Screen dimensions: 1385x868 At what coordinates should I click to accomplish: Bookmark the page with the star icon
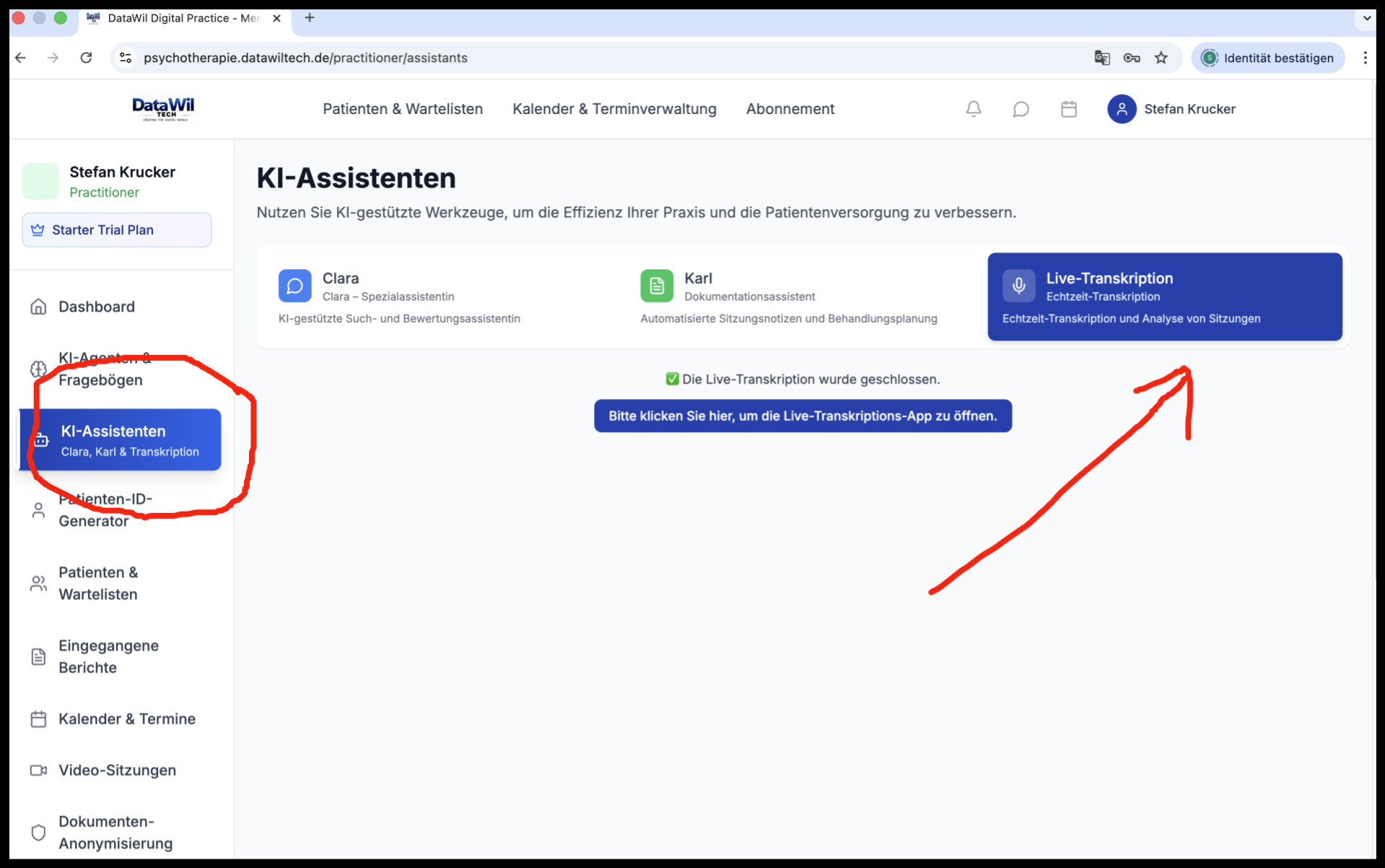tap(1161, 58)
